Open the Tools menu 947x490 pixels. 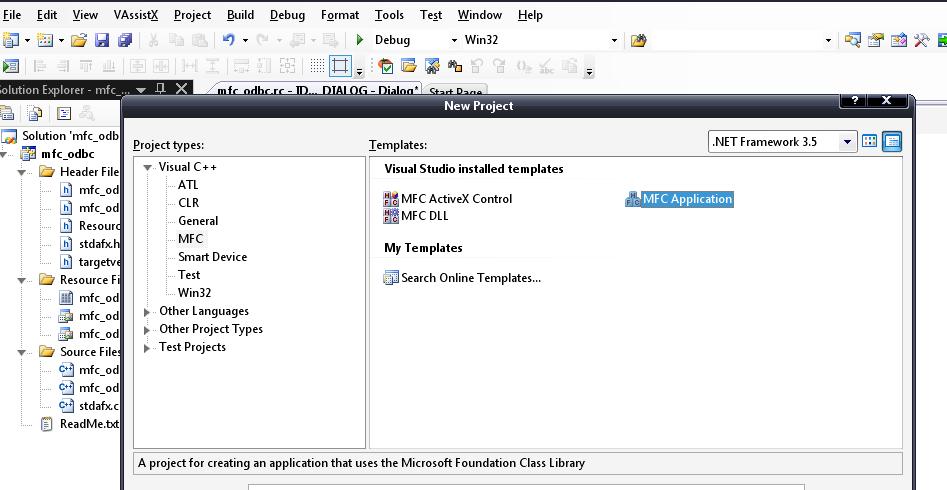click(x=389, y=15)
